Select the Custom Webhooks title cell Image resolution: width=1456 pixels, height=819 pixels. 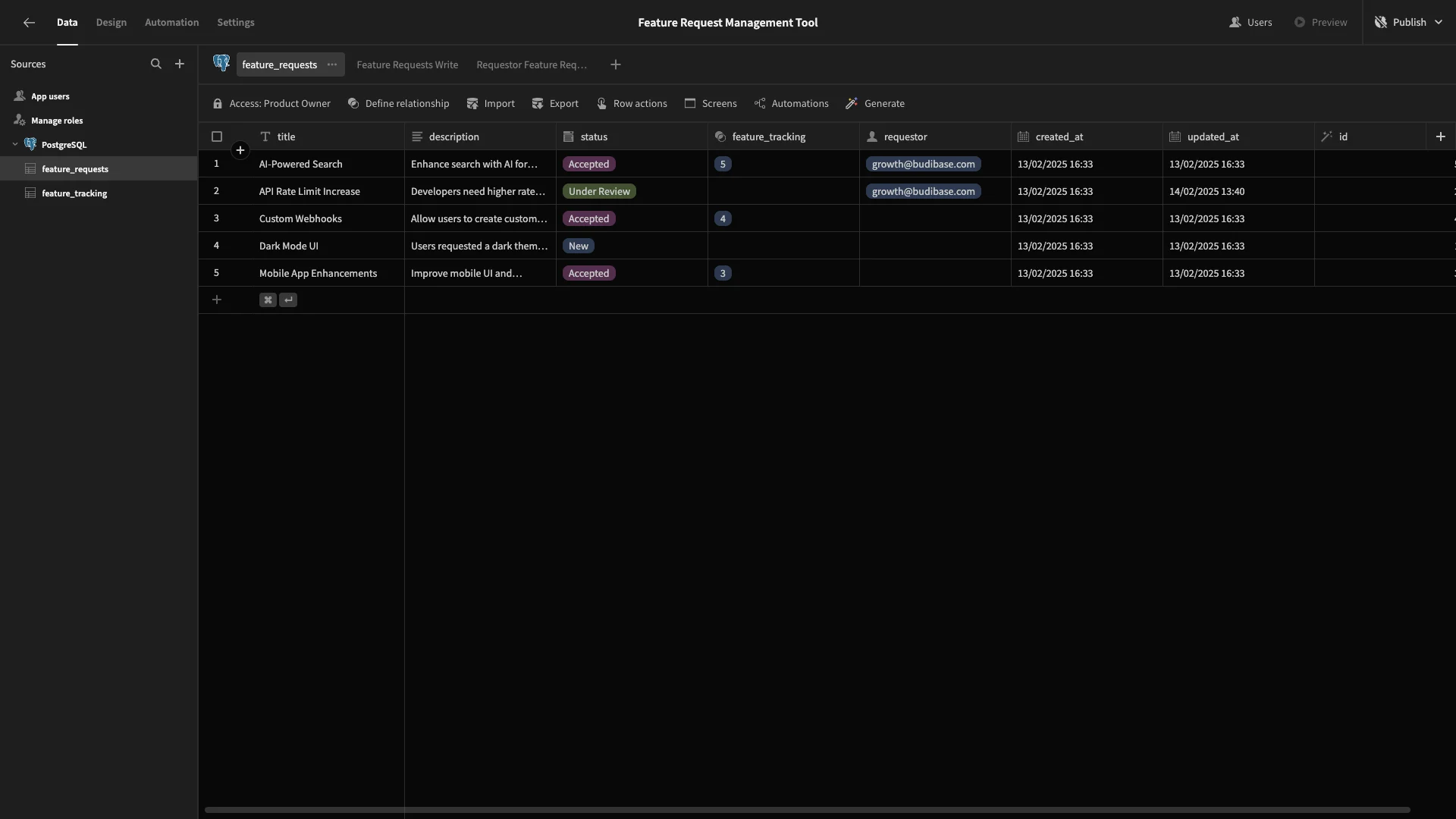[328, 218]
